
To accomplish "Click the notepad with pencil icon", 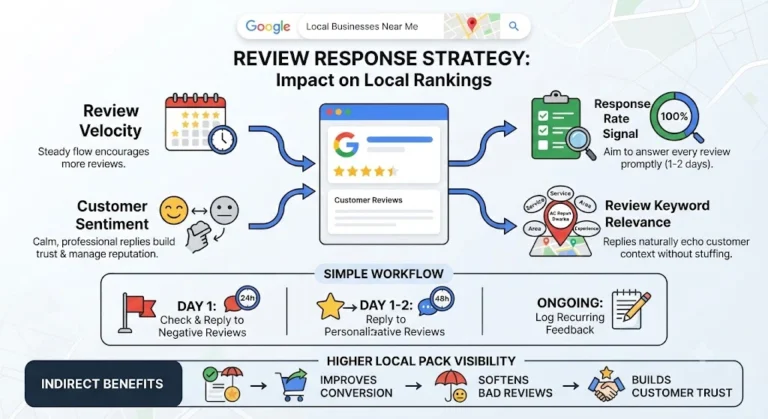I will (x=631, y=309).
